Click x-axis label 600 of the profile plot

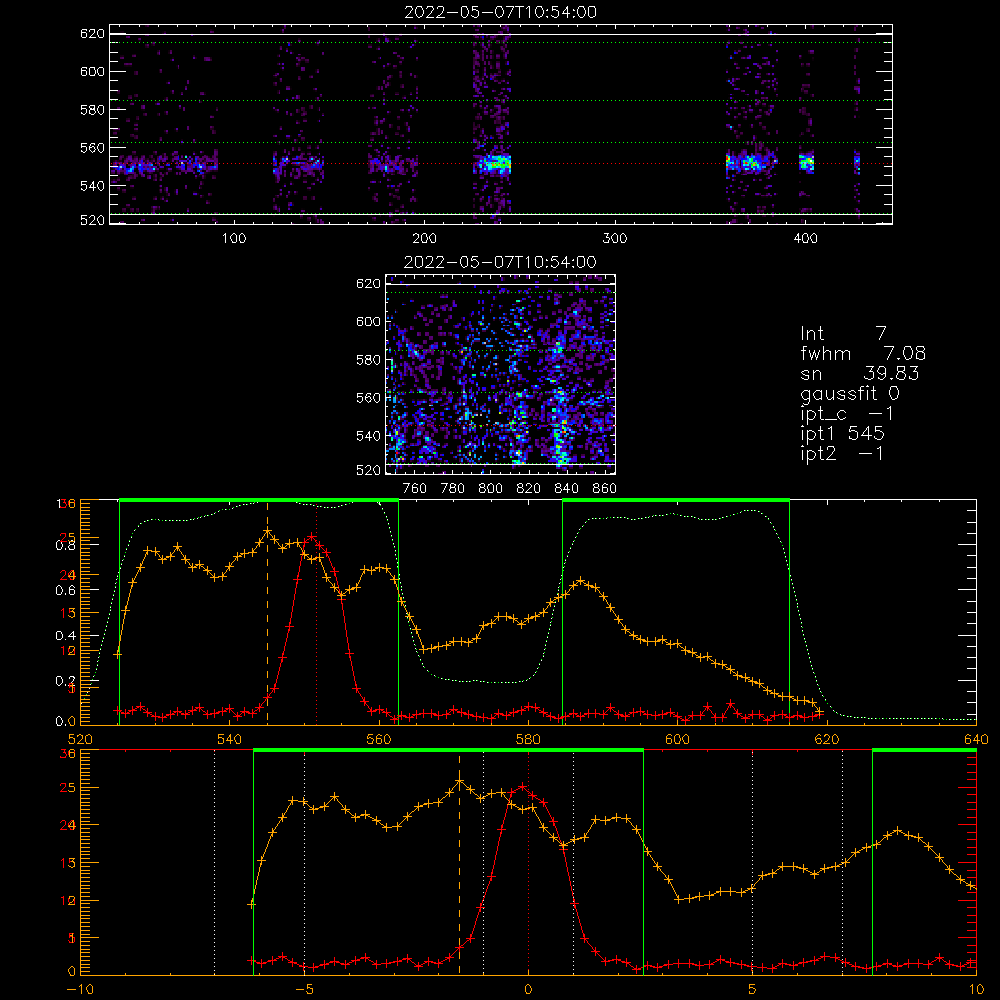(x=677, y=740)
